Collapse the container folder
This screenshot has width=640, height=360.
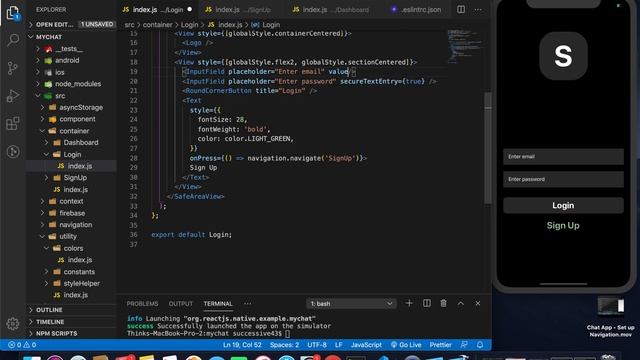71,131
